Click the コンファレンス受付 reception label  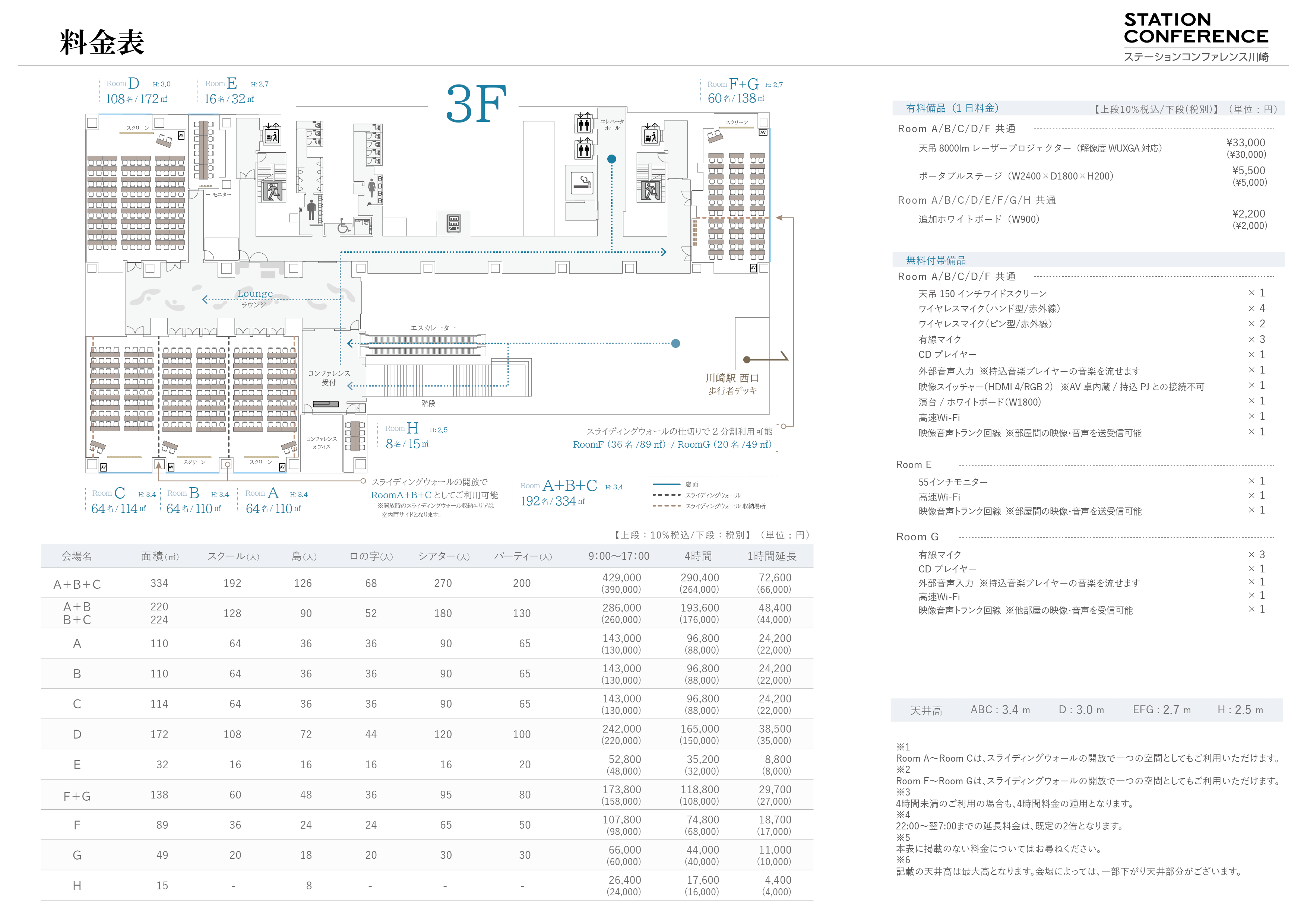[329, 378]
